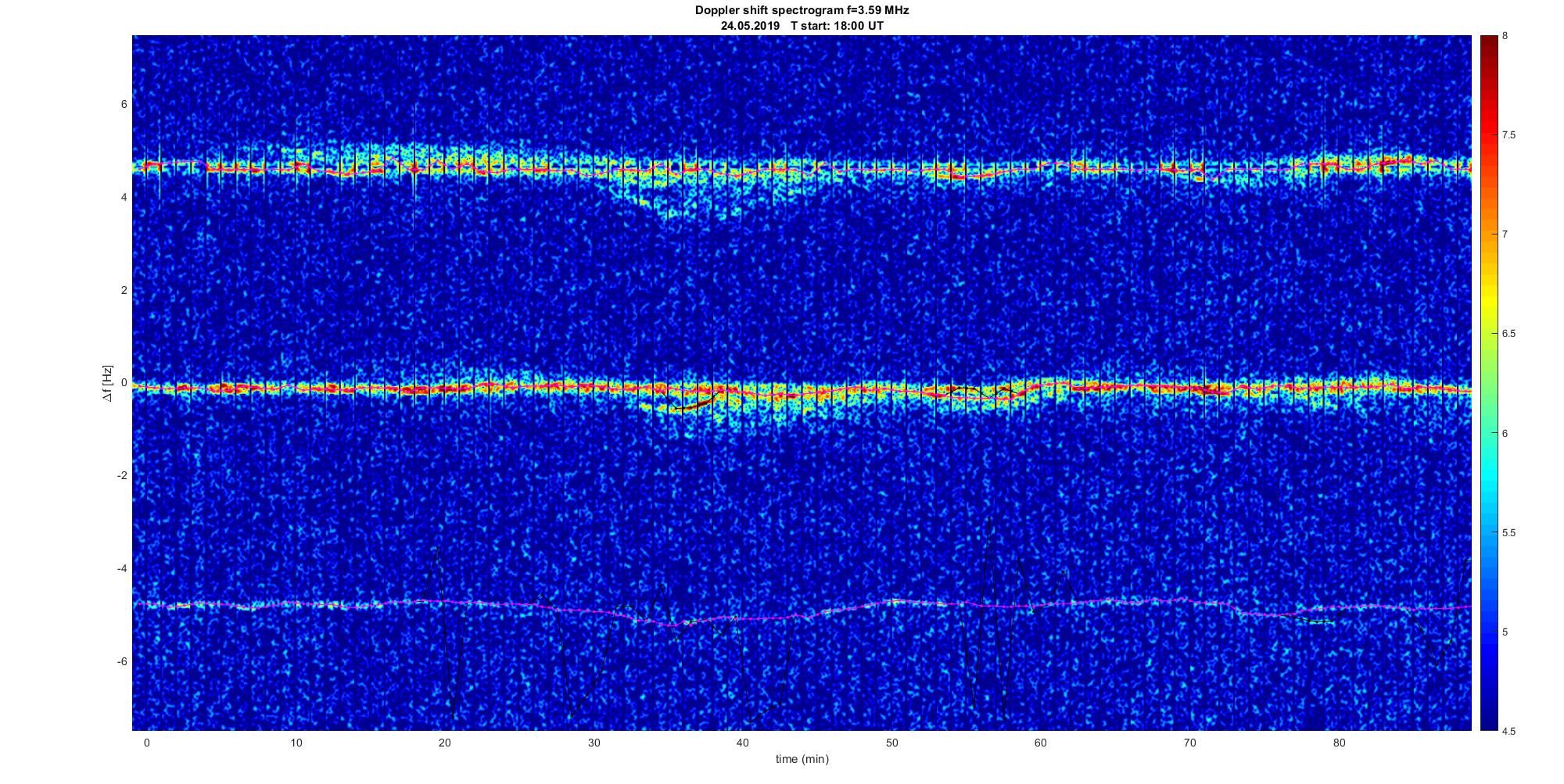This screenshot has width=1564, height=784.
Task: Click y-axis tick label '-4'
Action: tap(122, 569)
